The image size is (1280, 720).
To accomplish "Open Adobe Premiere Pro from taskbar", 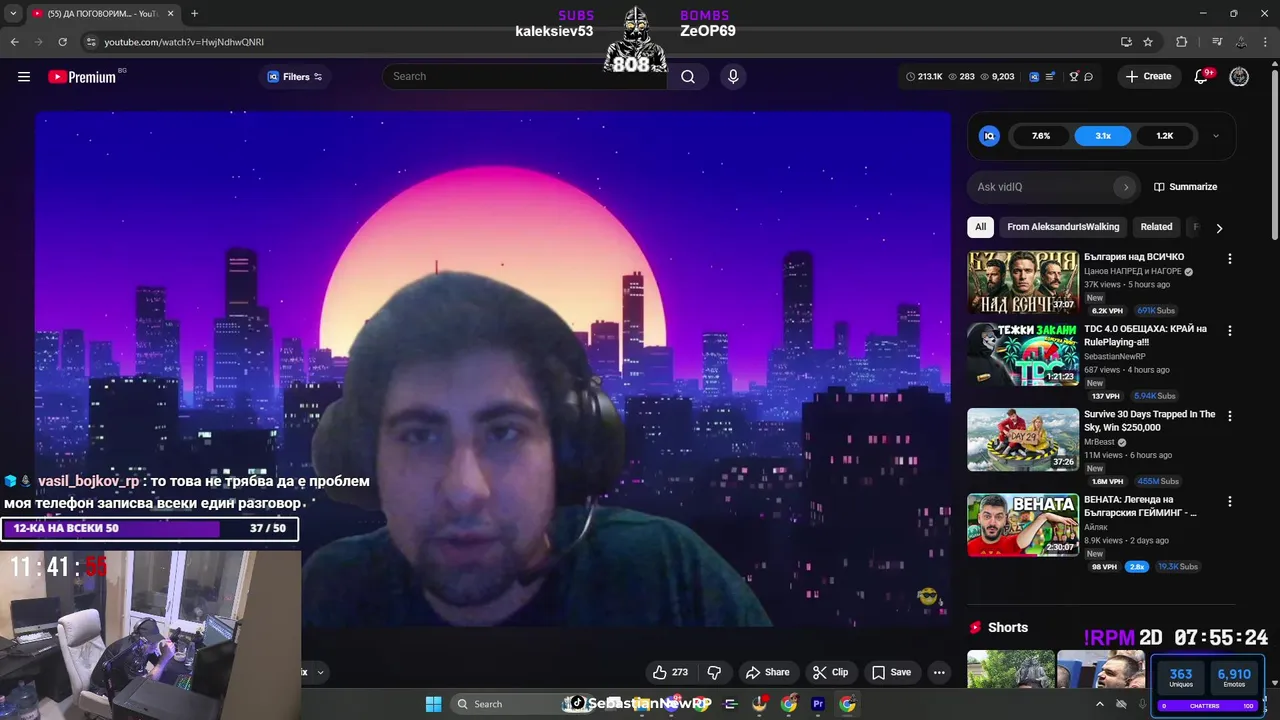I will [x=818, y=704].
